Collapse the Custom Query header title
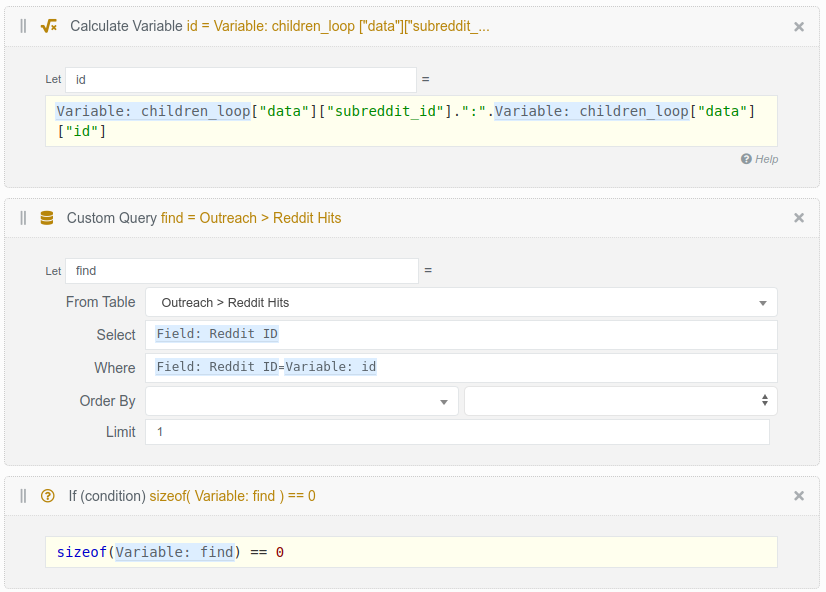Image resolution: width=826 pixels, height=592 pixels. pos(204,218)
